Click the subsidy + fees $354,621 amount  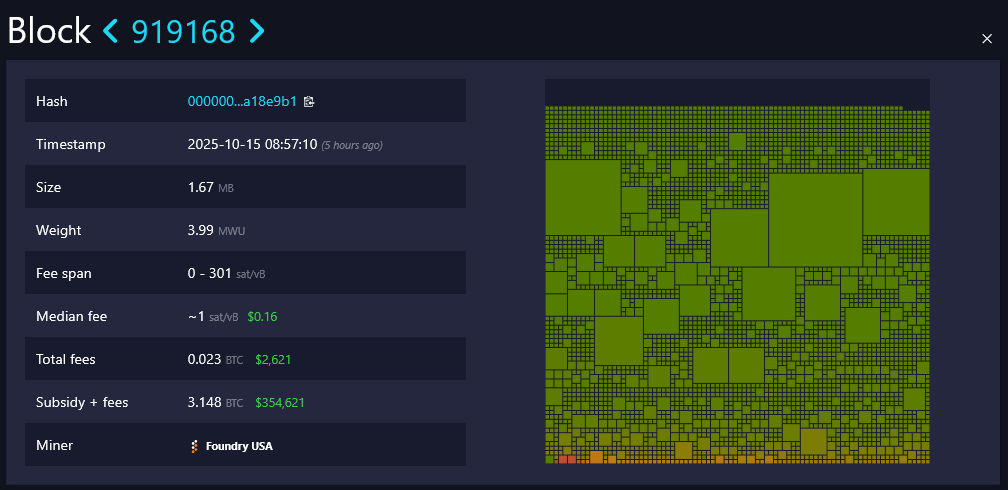click(279, 403)
